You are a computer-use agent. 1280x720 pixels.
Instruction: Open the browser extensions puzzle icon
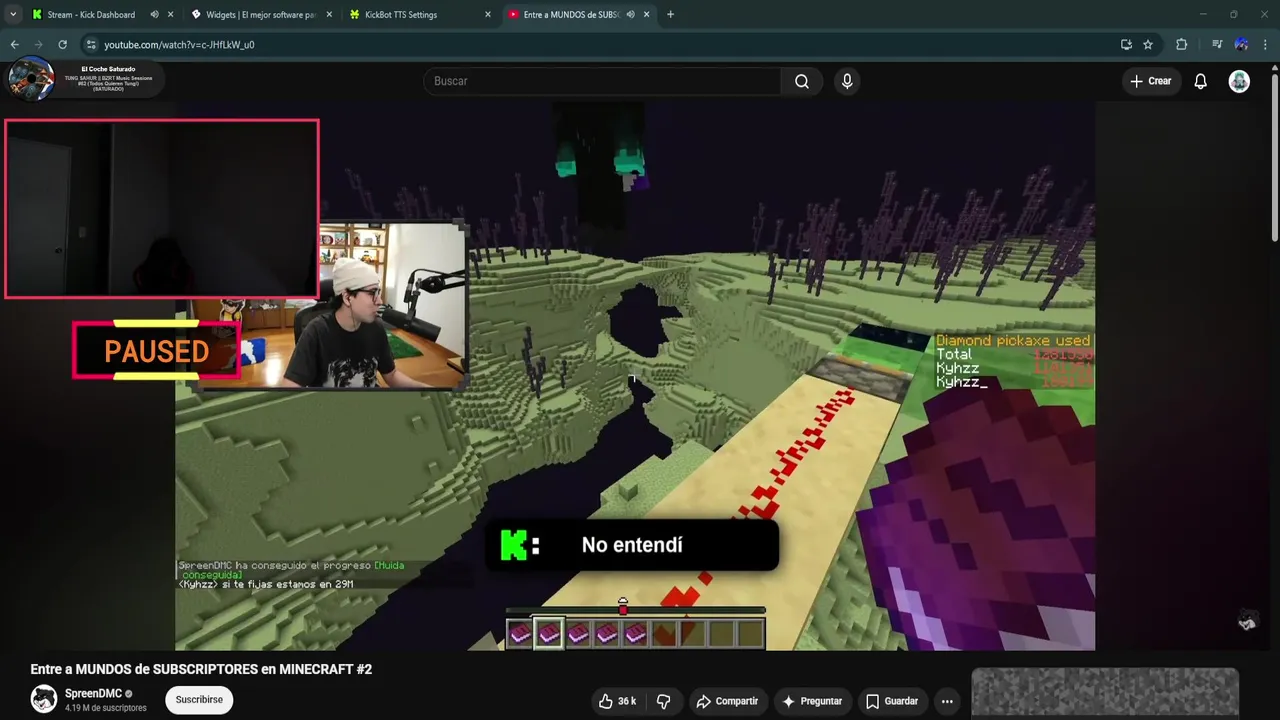pos(1181,44)
